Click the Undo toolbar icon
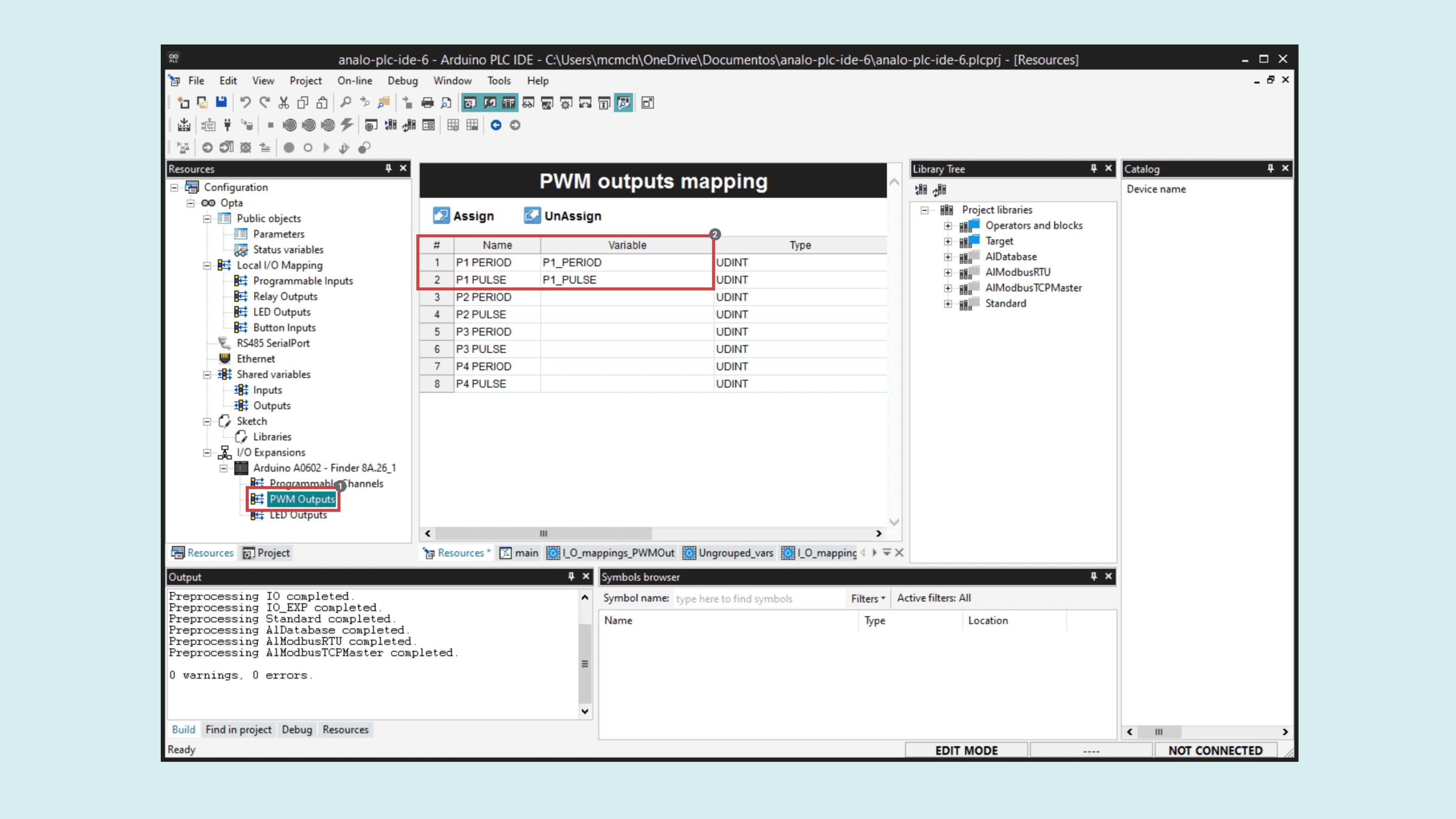The height and width of the screenshot is (819, 1456). point(245,102)
